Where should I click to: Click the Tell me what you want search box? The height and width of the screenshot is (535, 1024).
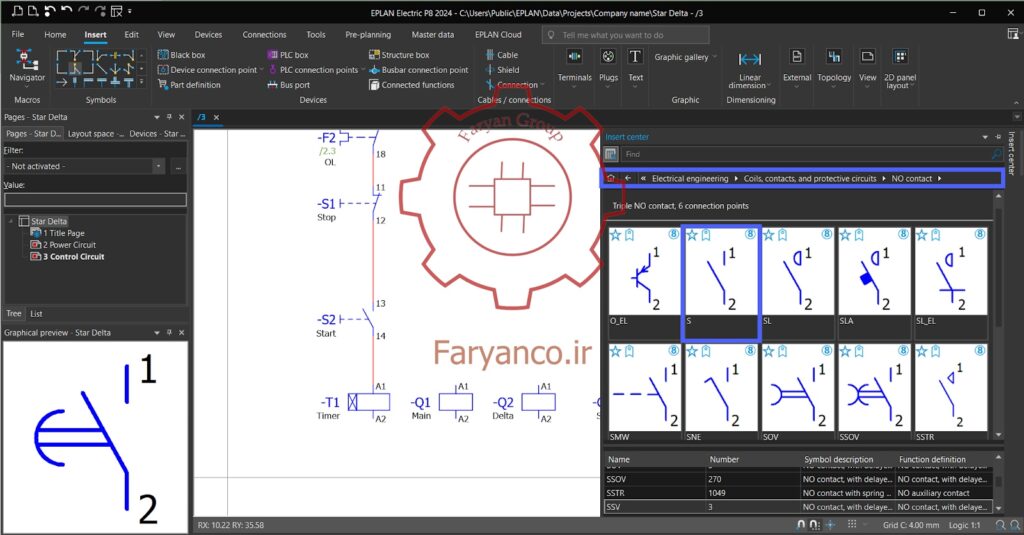(626, 35)
